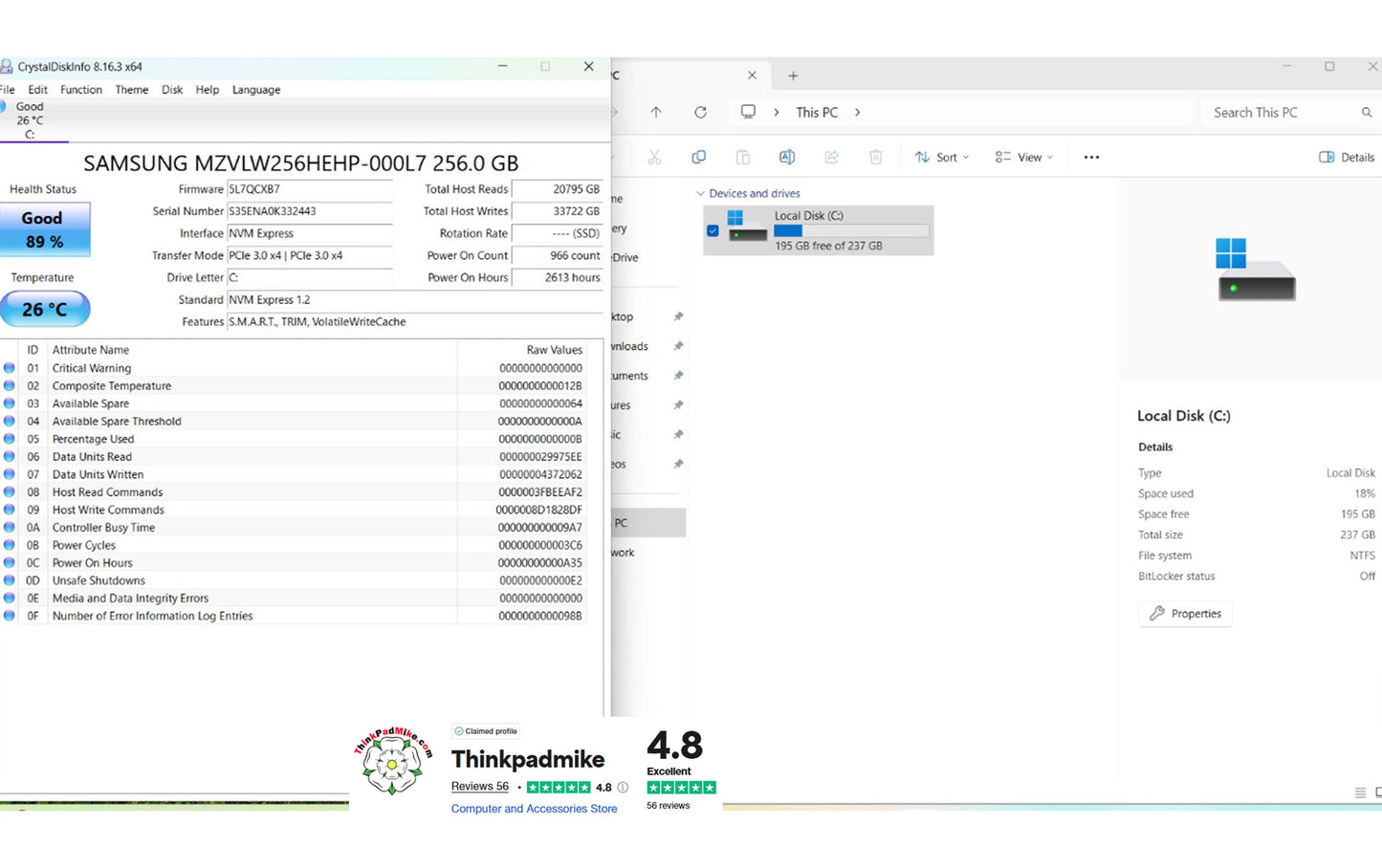
Task: Click the Total Host Reads value 20795 GB
Action: 558,189
